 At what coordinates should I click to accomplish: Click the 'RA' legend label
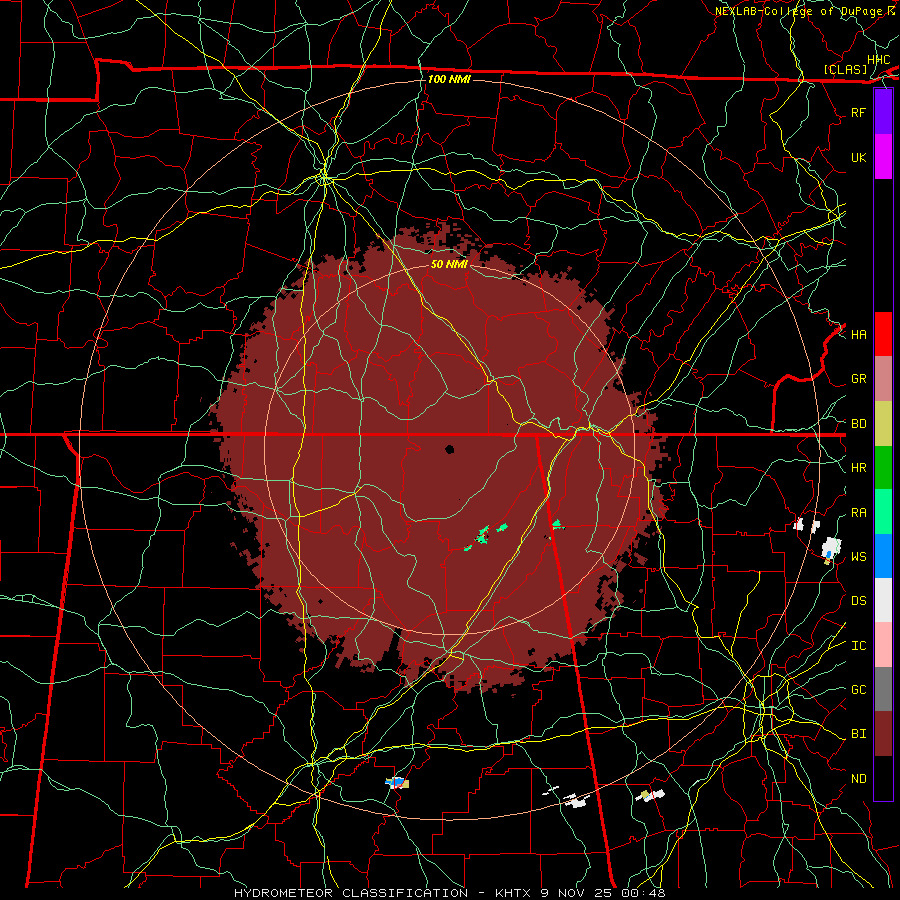click(x=859, y=513)
